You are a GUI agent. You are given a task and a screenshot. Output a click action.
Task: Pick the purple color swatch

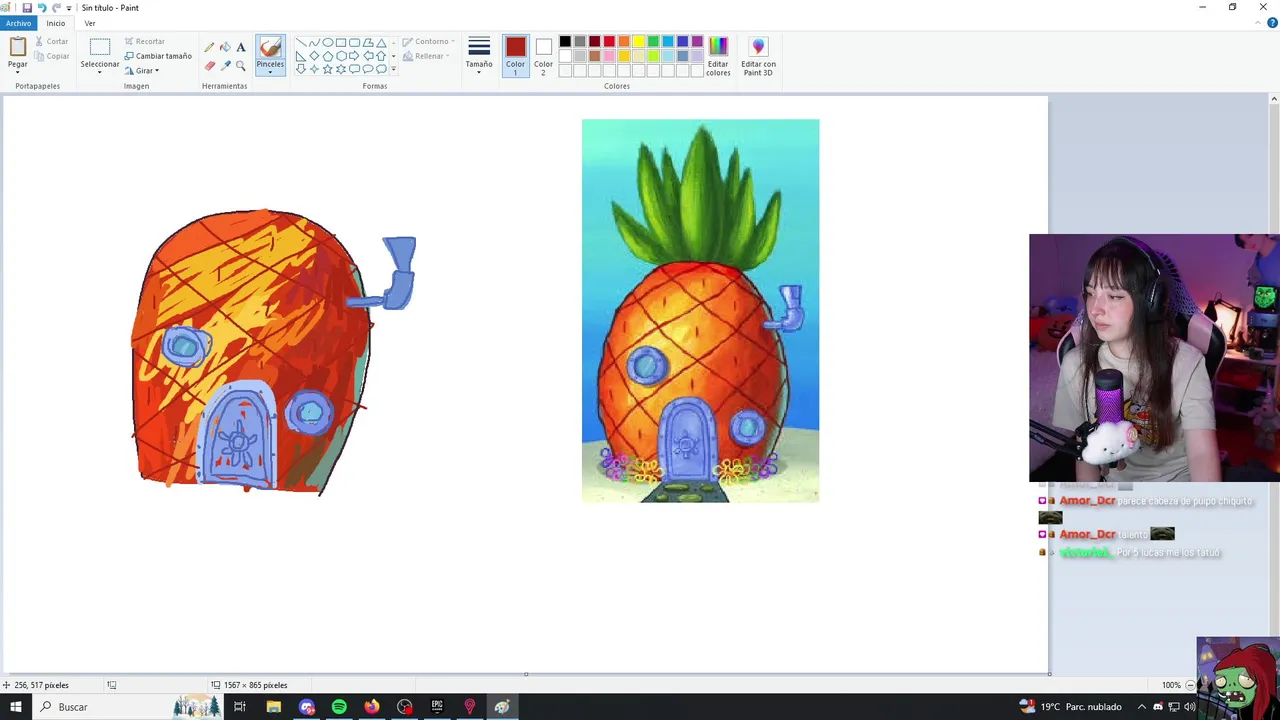pyautogui.click(x=697, y=41)
